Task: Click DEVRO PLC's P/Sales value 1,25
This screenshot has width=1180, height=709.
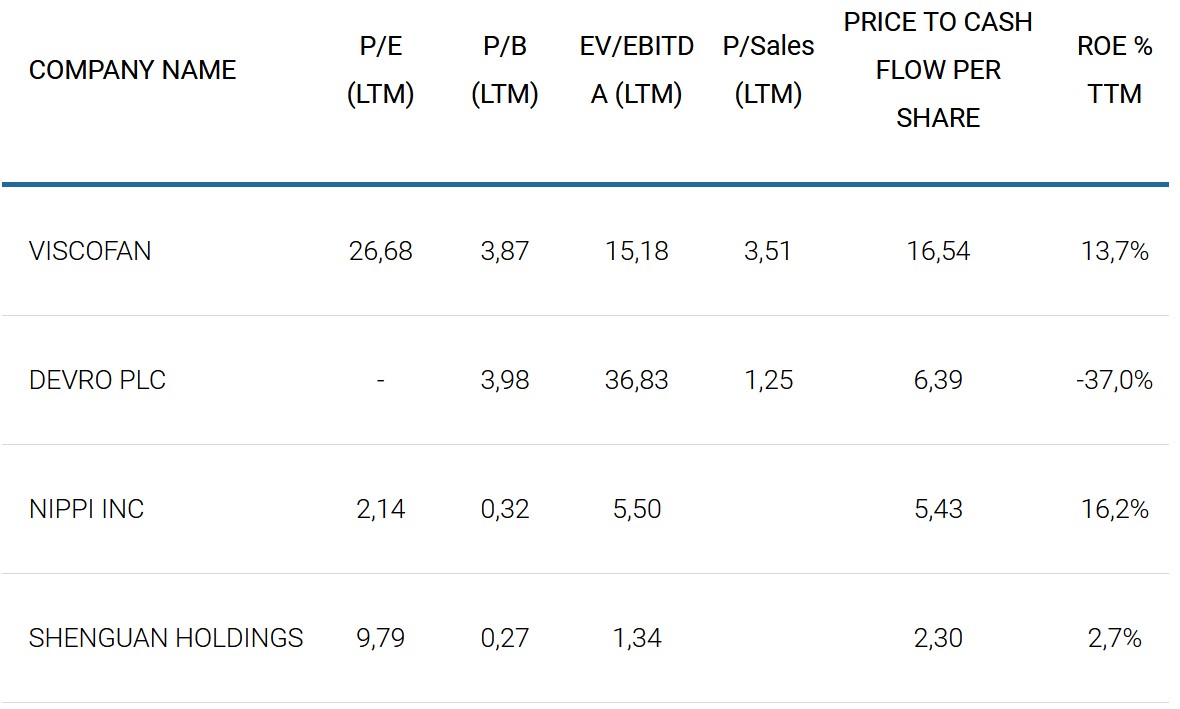Action: click(768, 380)
